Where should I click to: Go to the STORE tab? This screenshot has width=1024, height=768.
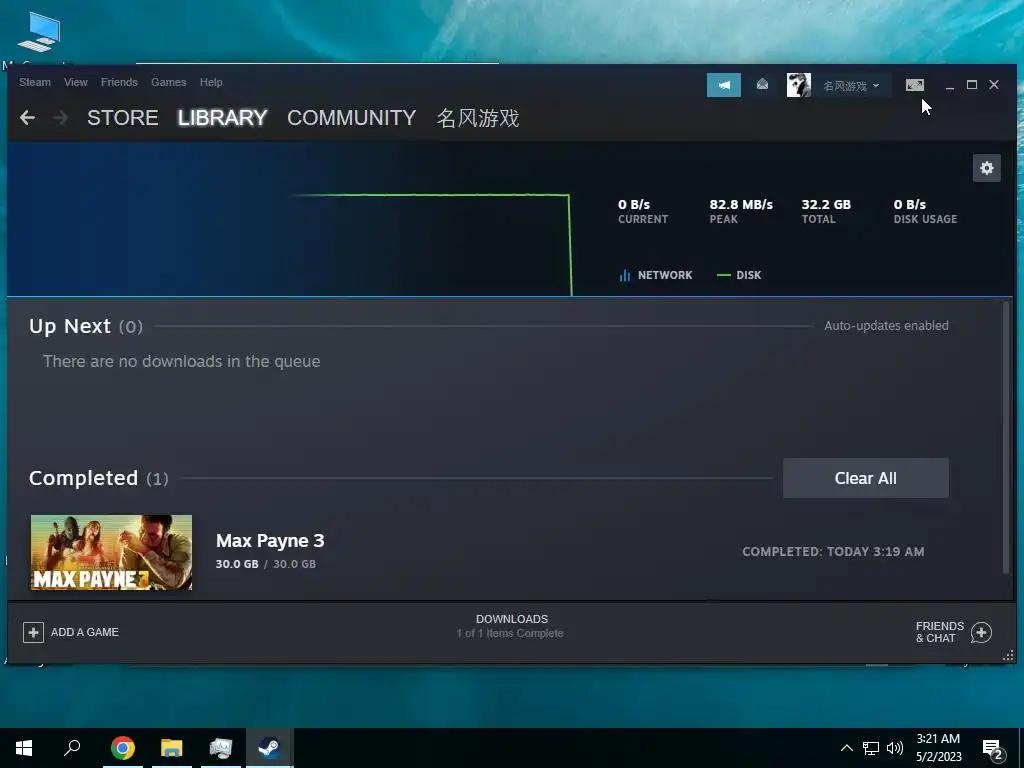click(123, 118)
